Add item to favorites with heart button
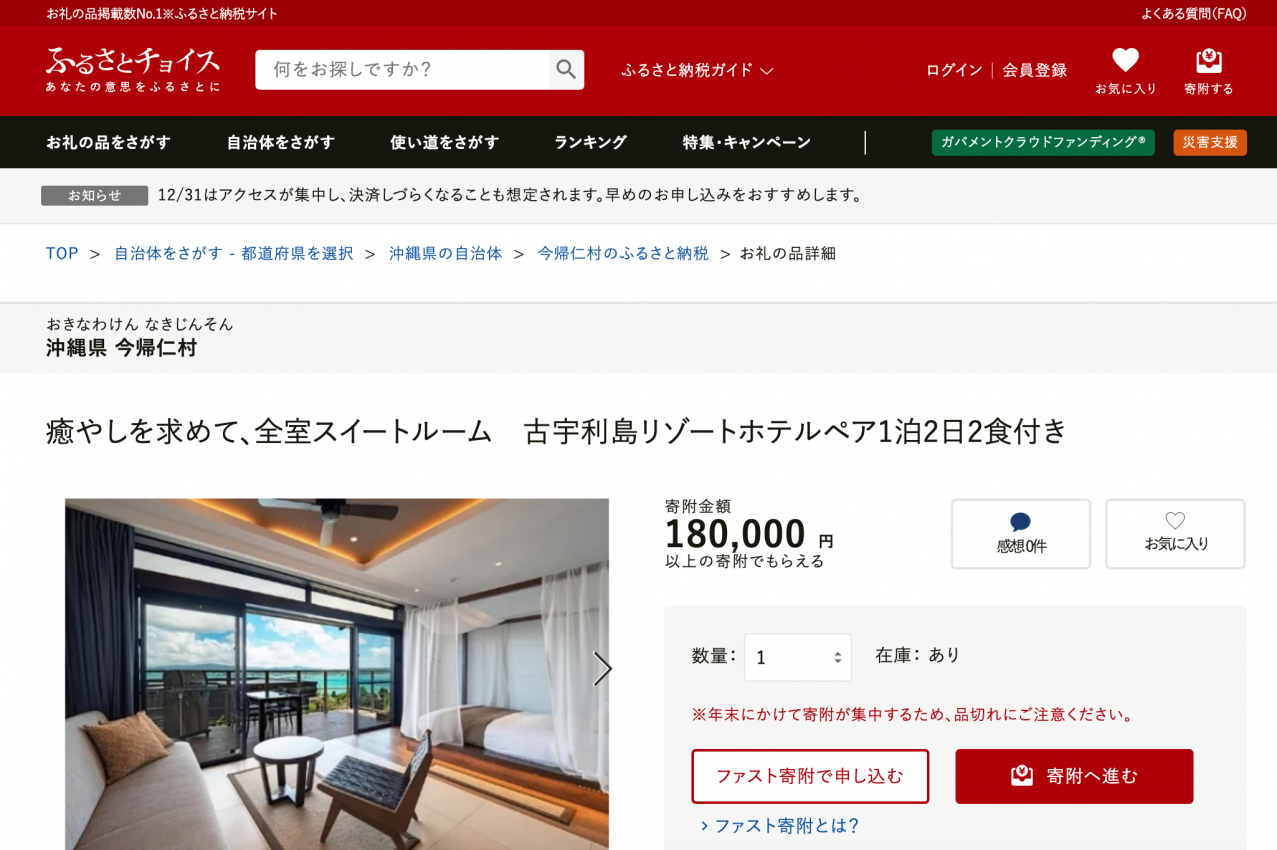 1175,534
